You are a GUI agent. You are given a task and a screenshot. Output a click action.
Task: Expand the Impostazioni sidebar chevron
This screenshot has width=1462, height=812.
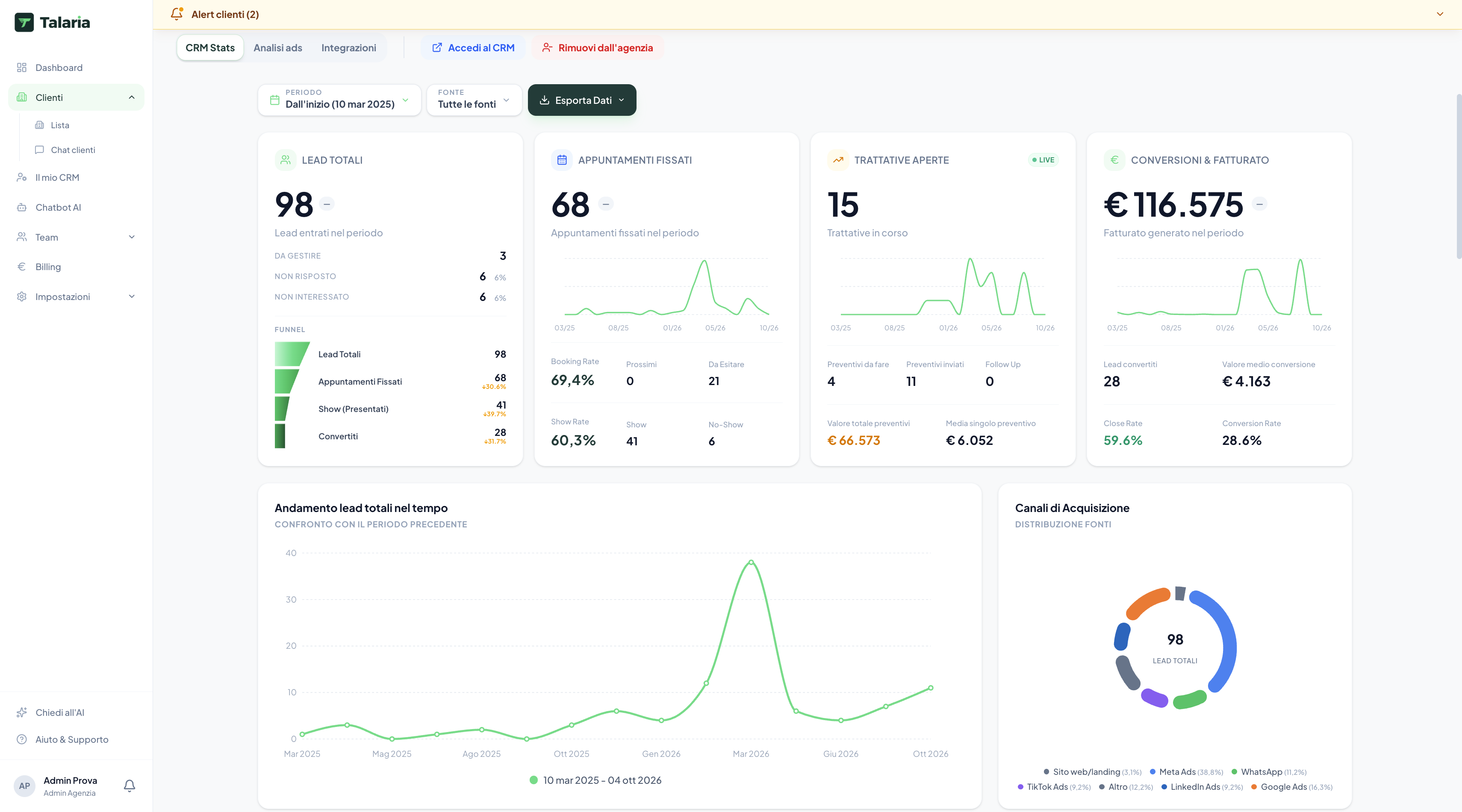(132, 297)
